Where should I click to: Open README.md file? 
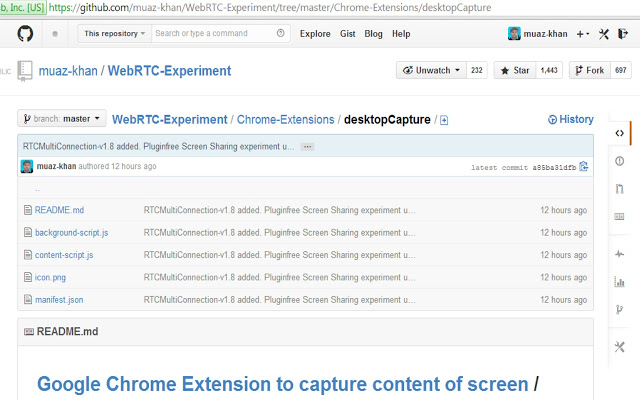[60, 210]
